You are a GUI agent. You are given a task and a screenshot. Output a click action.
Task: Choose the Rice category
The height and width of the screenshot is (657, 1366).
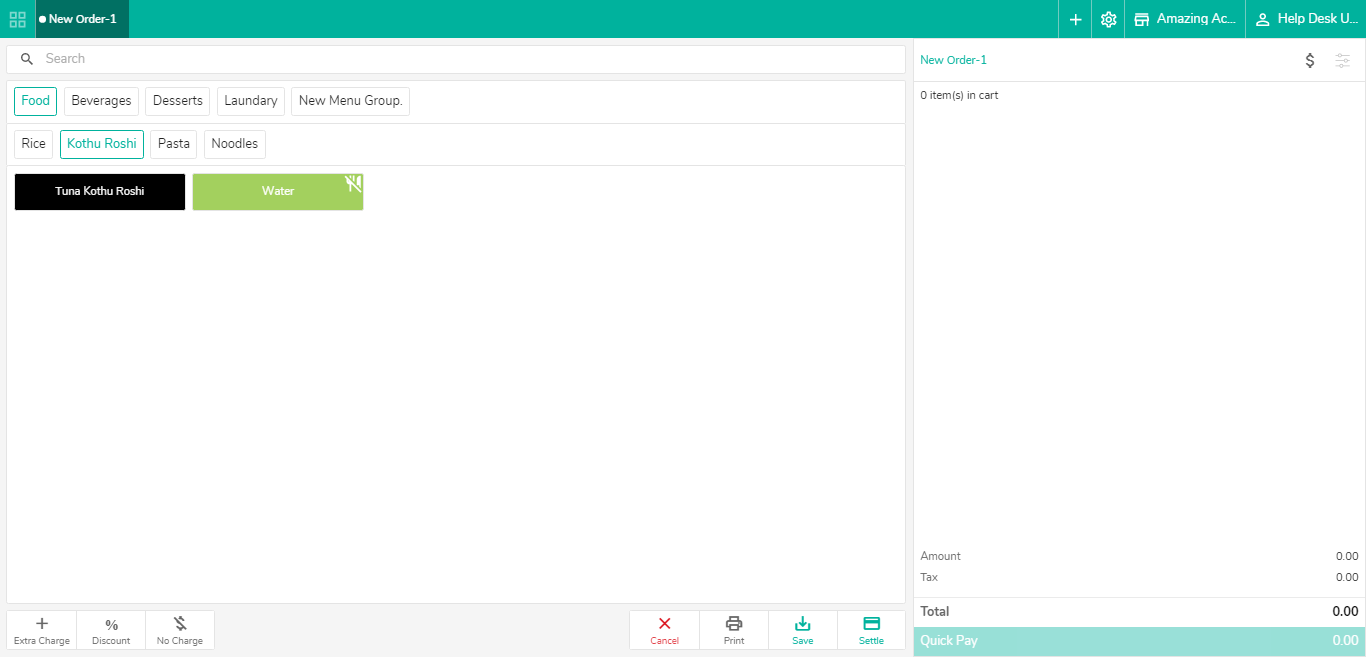[33, 144]
